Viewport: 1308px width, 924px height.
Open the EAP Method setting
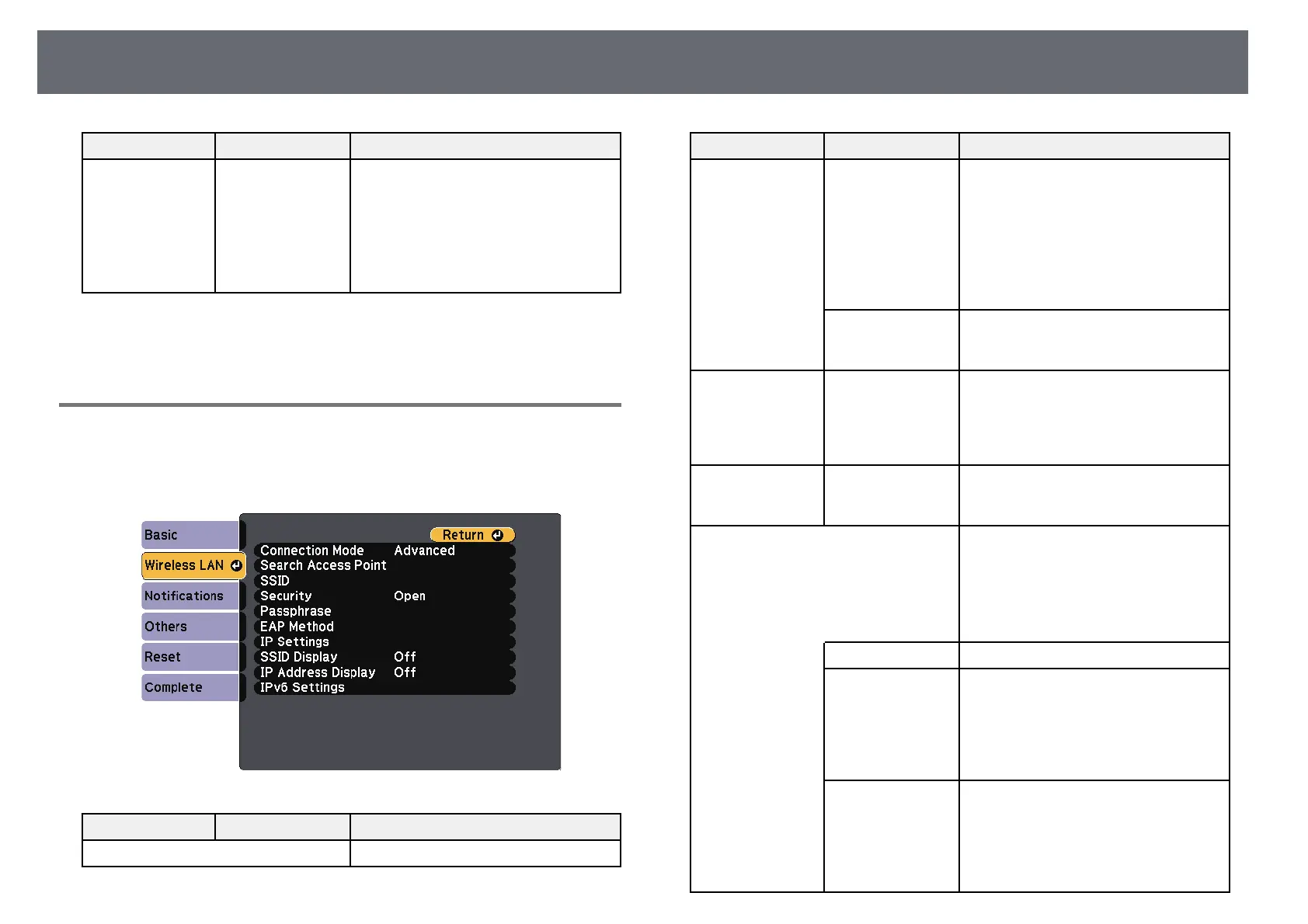pyautogui.click(x=384, y=627)
